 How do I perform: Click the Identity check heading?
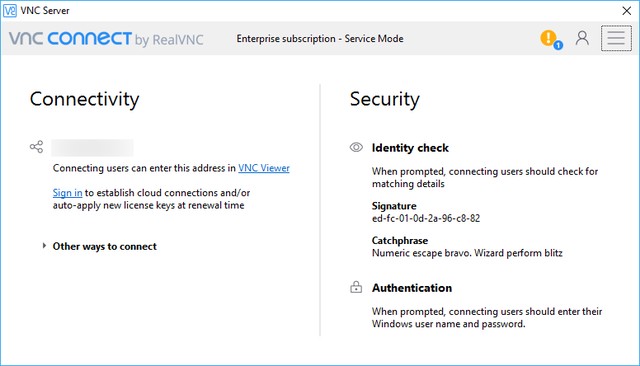click(410, 148)
